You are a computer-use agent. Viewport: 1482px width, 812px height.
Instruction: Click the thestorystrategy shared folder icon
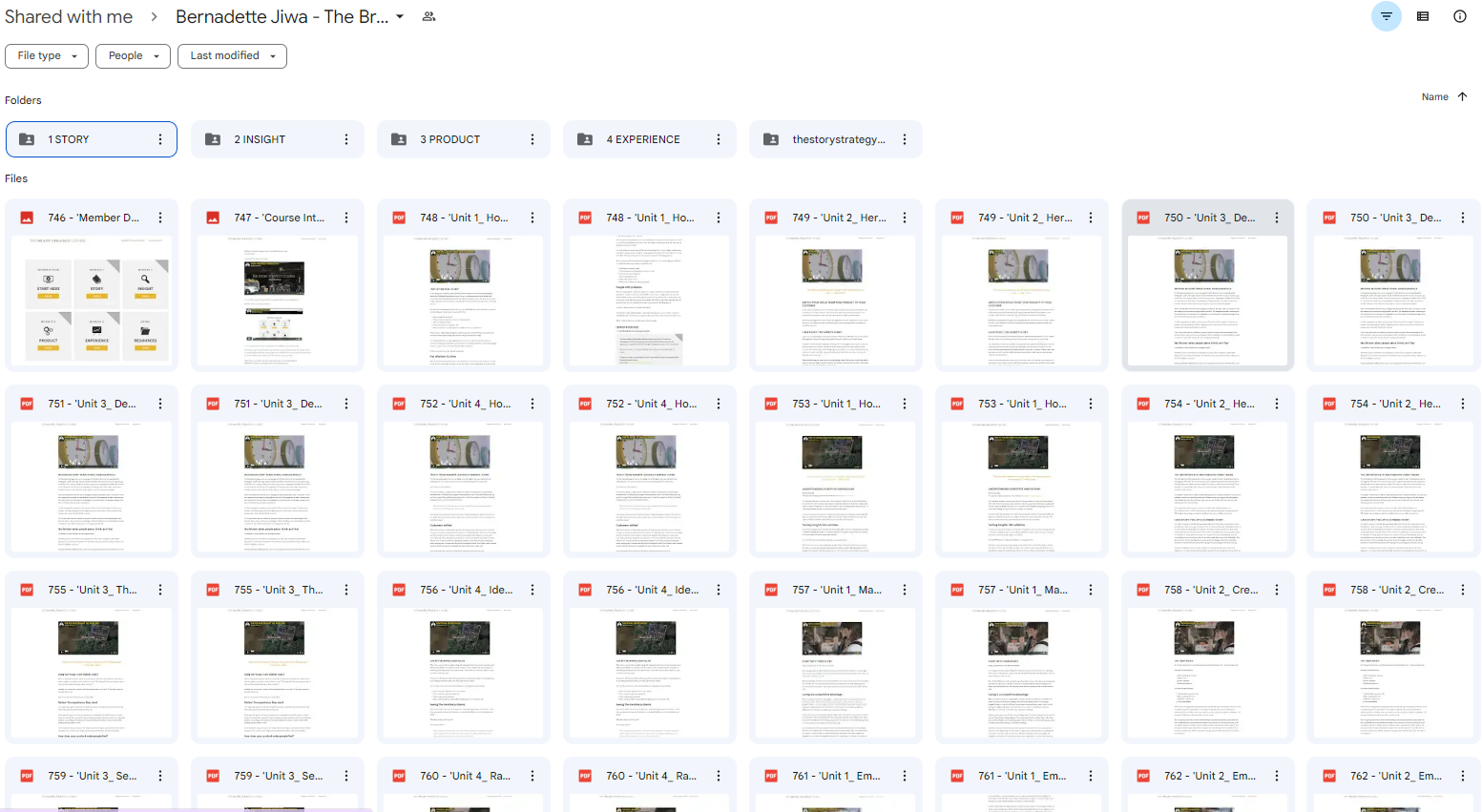pos(771,139)
